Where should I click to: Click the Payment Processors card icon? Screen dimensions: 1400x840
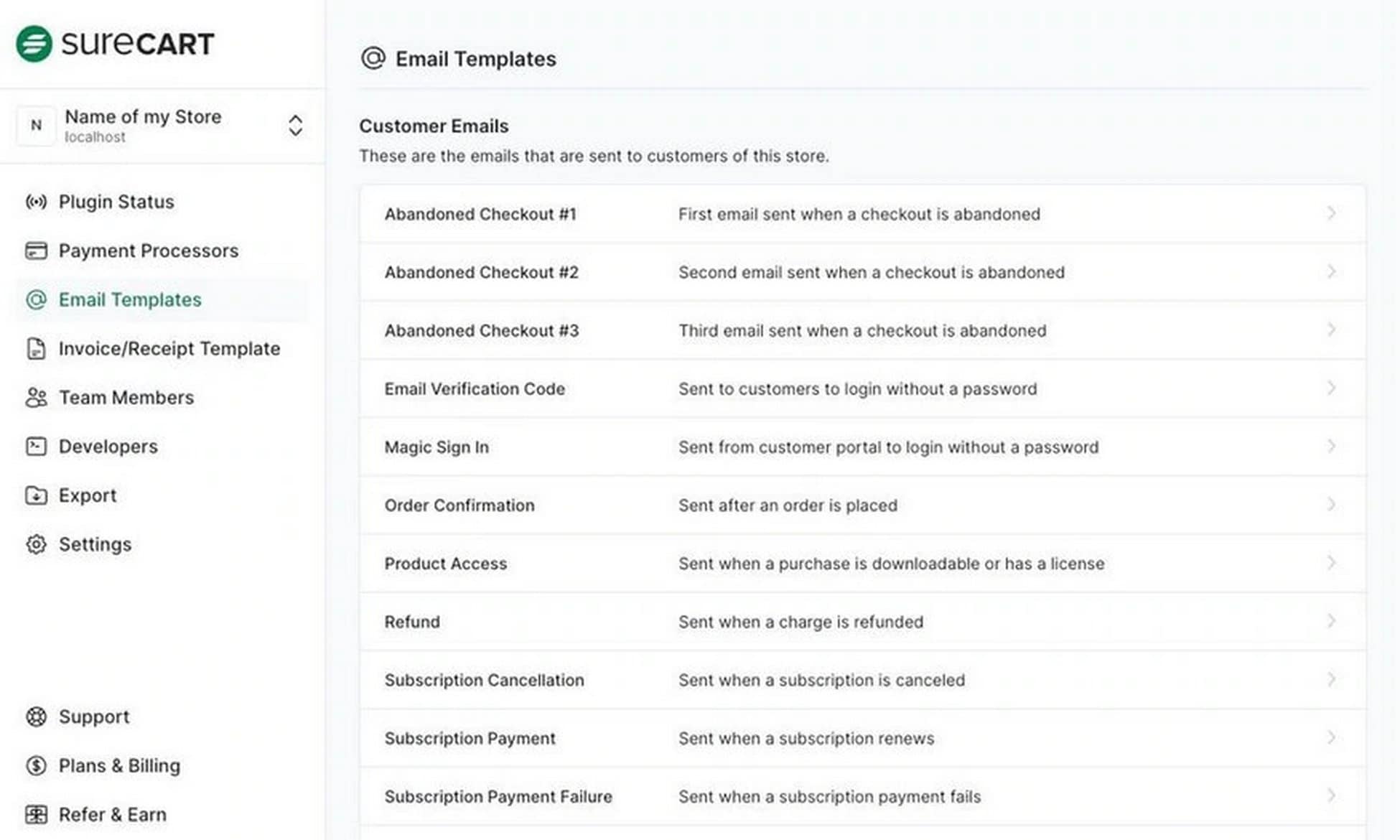point(36,251)
